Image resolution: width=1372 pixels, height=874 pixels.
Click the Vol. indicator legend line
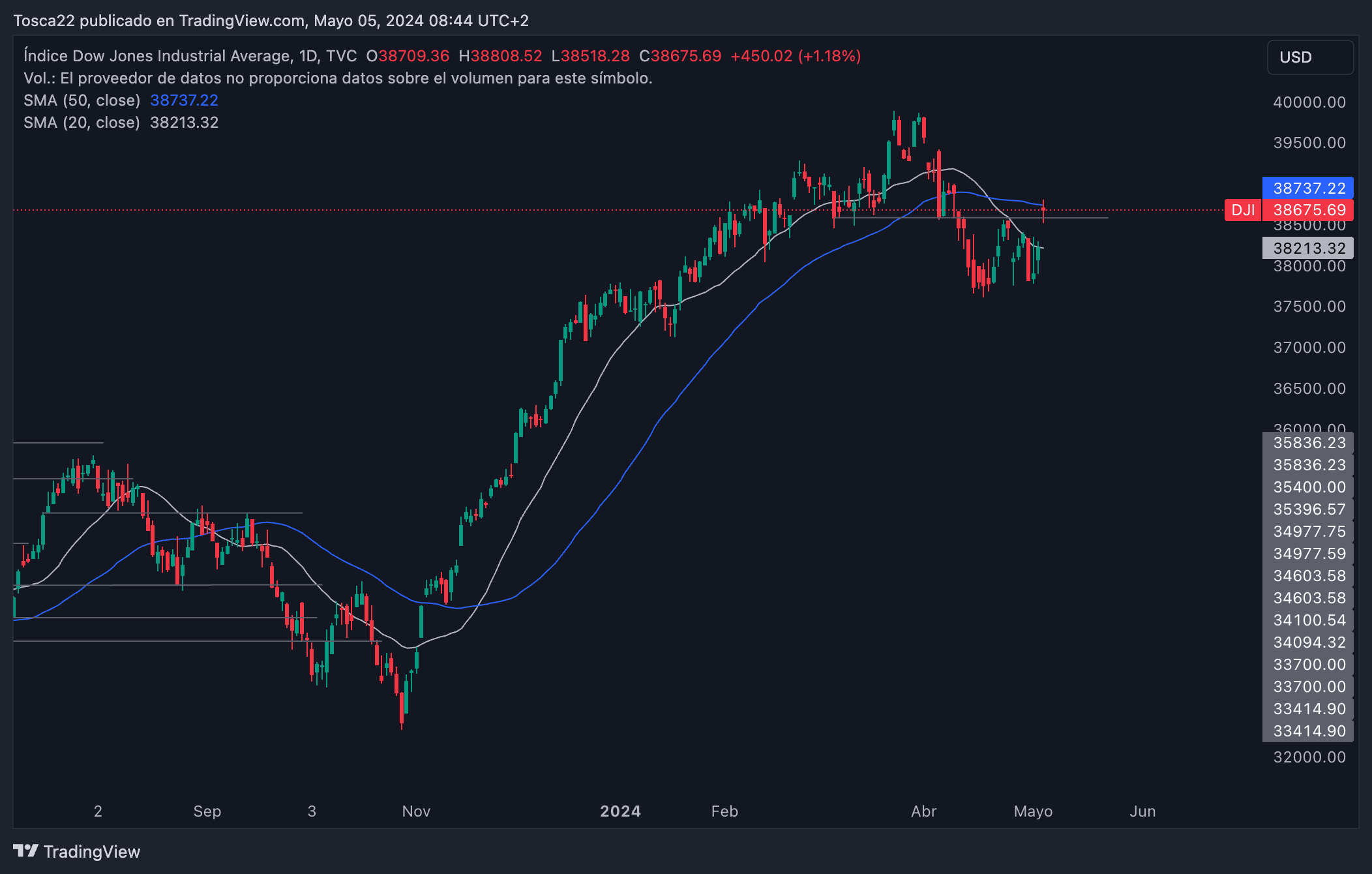coord(337,78)
